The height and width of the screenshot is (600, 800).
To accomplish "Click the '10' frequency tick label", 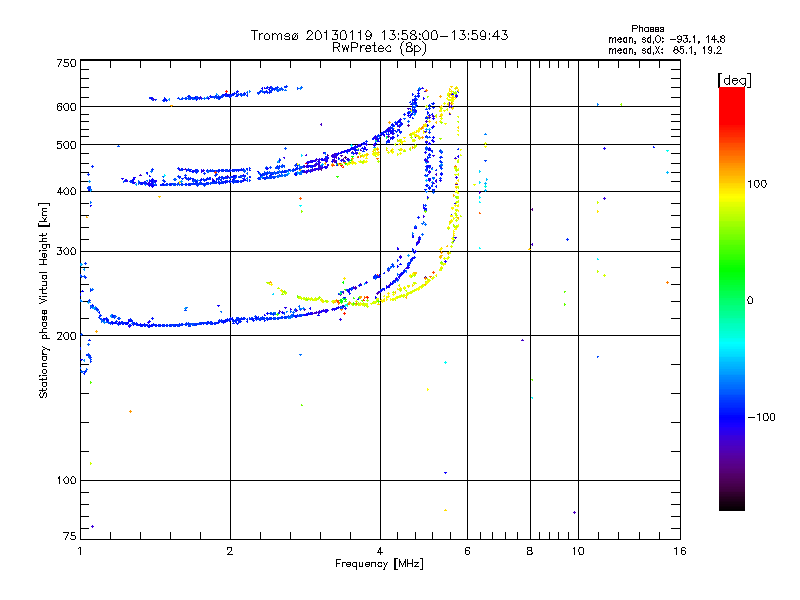I will pos(578,551).
